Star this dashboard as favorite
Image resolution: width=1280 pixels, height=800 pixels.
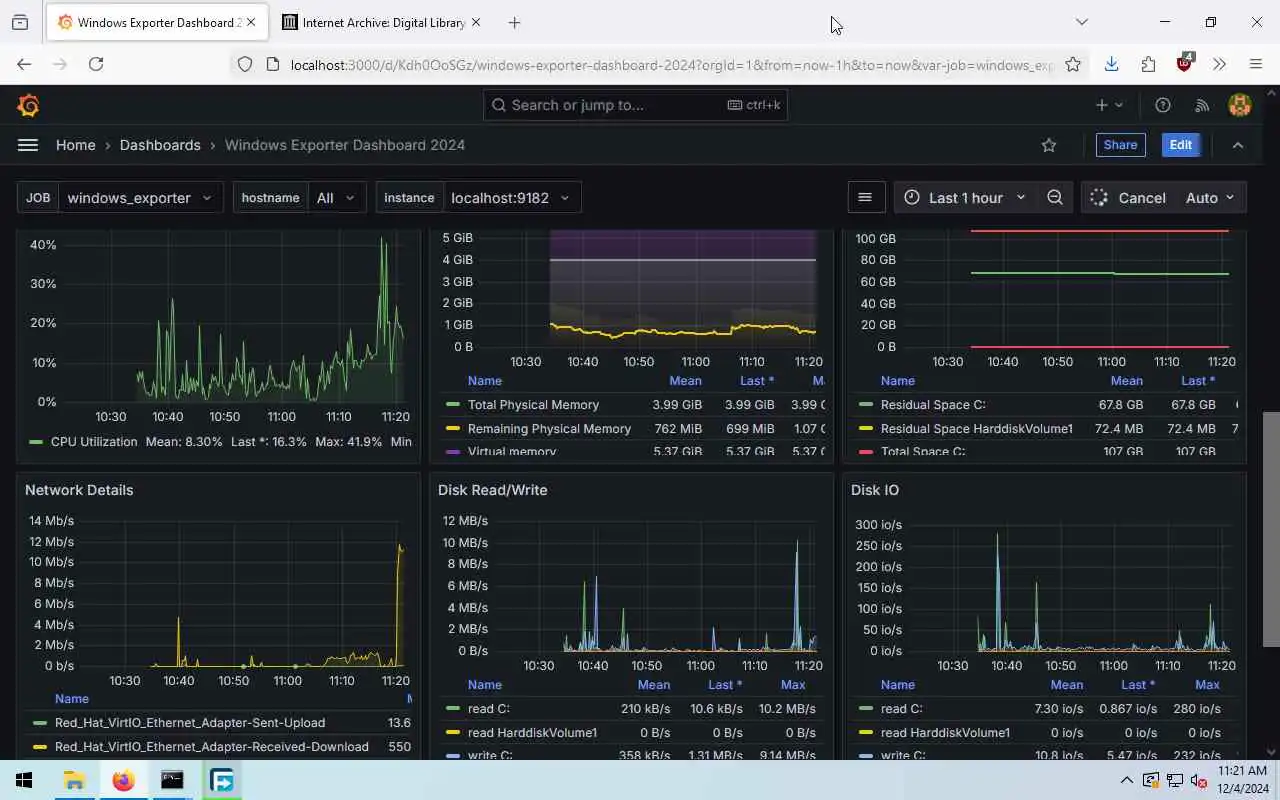point(1049,145)
